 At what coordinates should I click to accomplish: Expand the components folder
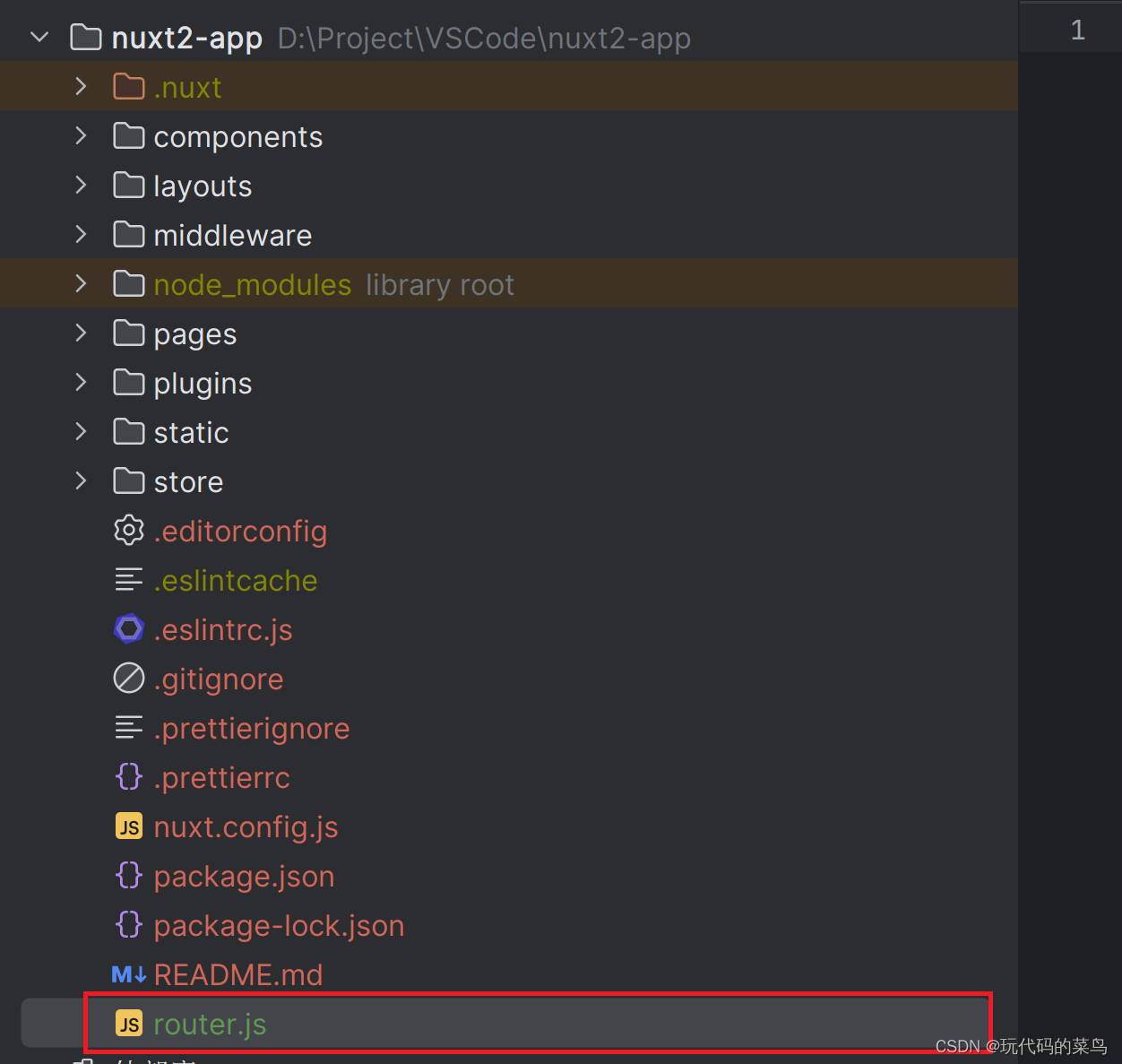pos(81,135)
